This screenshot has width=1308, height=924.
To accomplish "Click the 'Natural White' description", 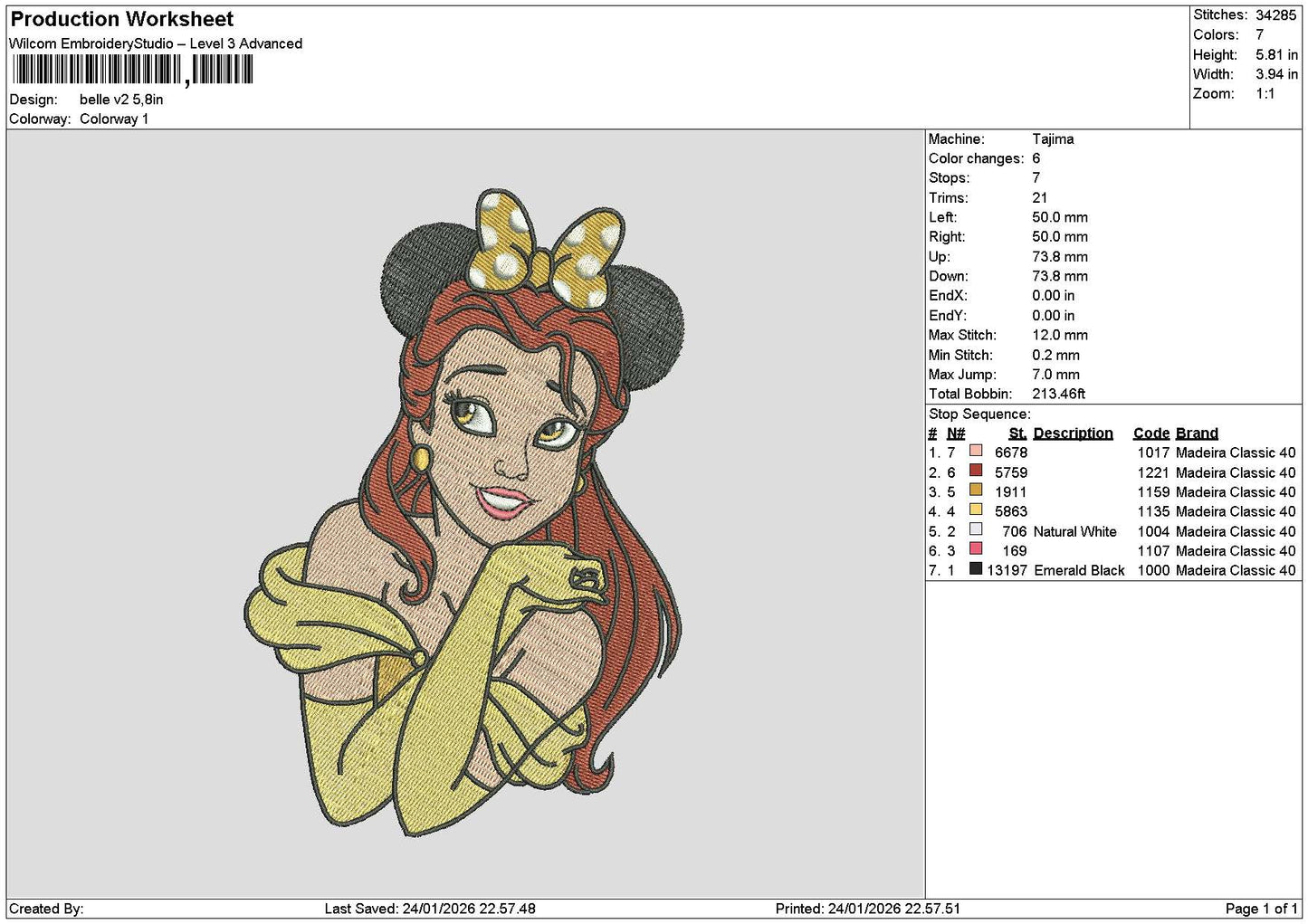I will point(1075,531).
